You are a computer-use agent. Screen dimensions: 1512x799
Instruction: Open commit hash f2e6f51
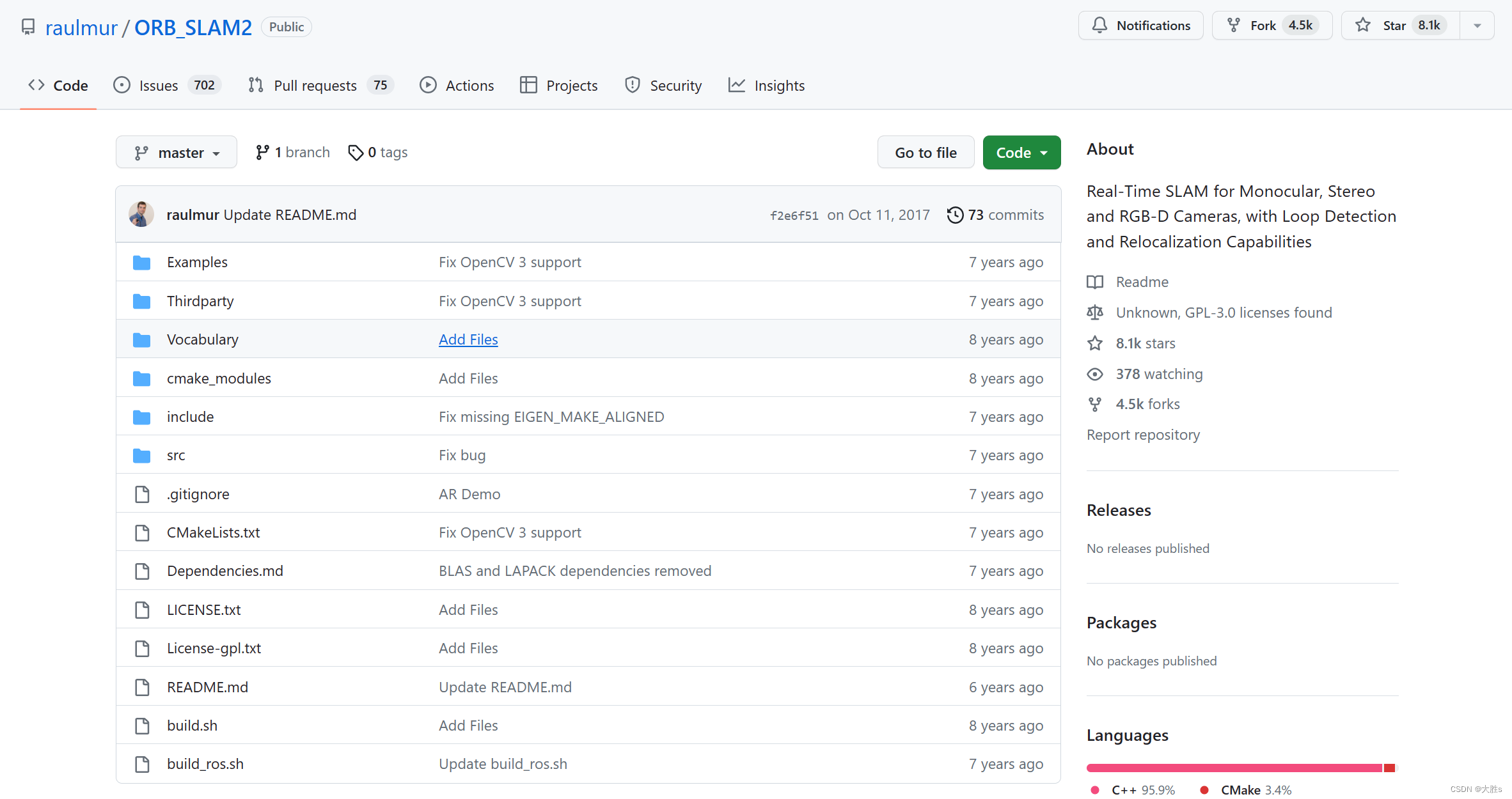click(794, 215)
